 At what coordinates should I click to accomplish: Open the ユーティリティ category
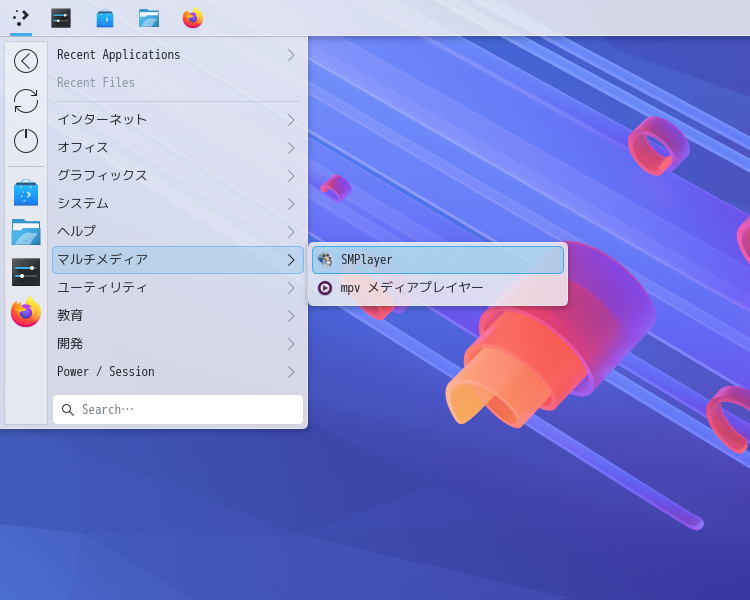tap(178, 288)
